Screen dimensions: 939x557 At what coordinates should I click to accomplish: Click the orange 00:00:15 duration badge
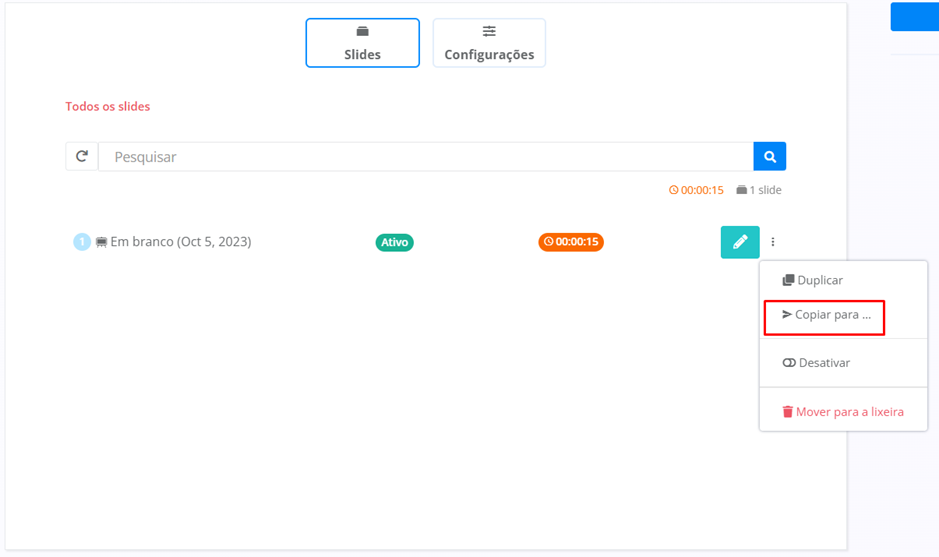coord(571,242)
